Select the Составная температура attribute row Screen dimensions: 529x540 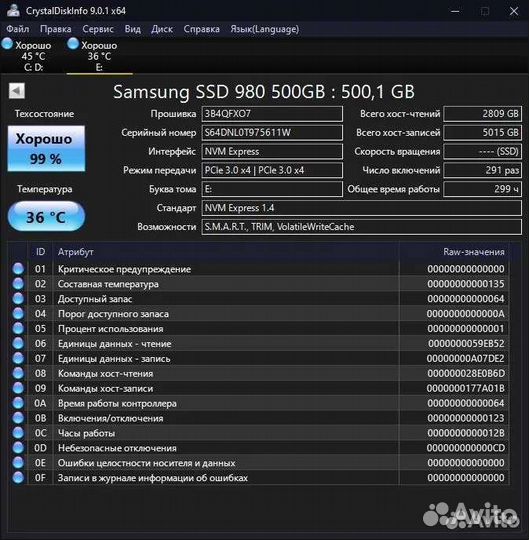pos(259,284)
